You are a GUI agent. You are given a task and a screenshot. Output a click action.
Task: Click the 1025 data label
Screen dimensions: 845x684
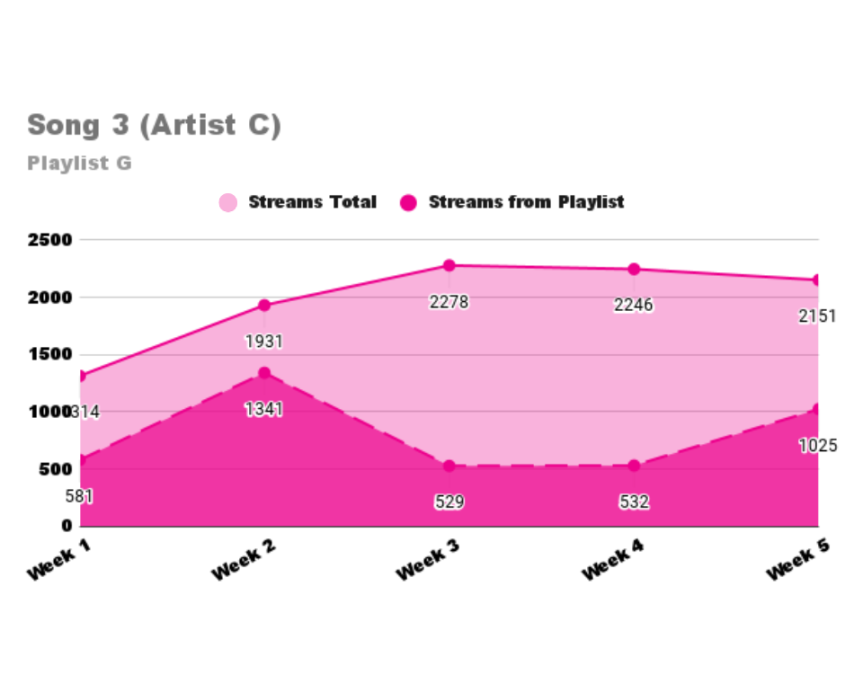(x=818, y=445)
